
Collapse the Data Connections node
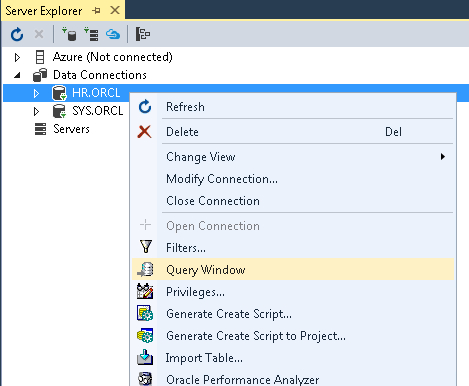tap(17, 75)
